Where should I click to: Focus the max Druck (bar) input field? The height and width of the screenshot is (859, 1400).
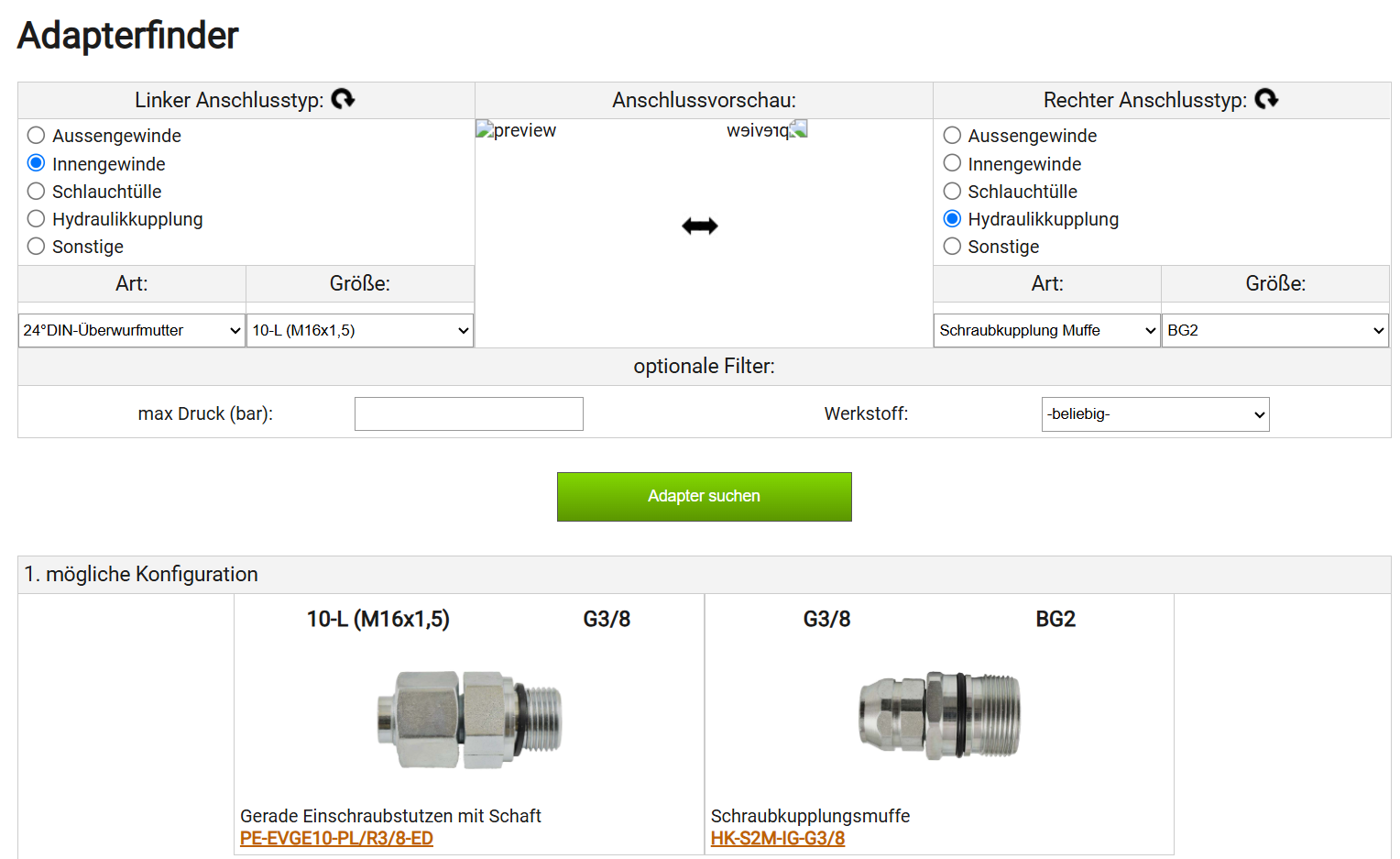click(469, 414)
